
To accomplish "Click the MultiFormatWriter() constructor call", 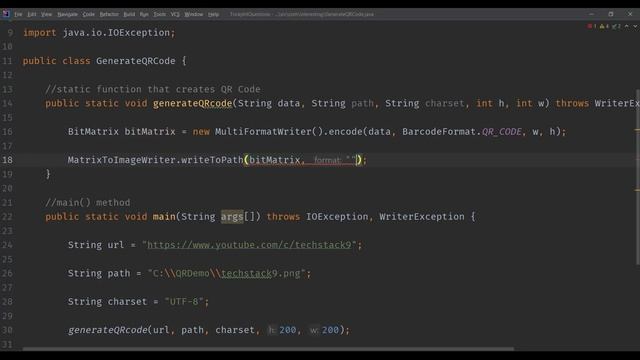I will point(269,132).
